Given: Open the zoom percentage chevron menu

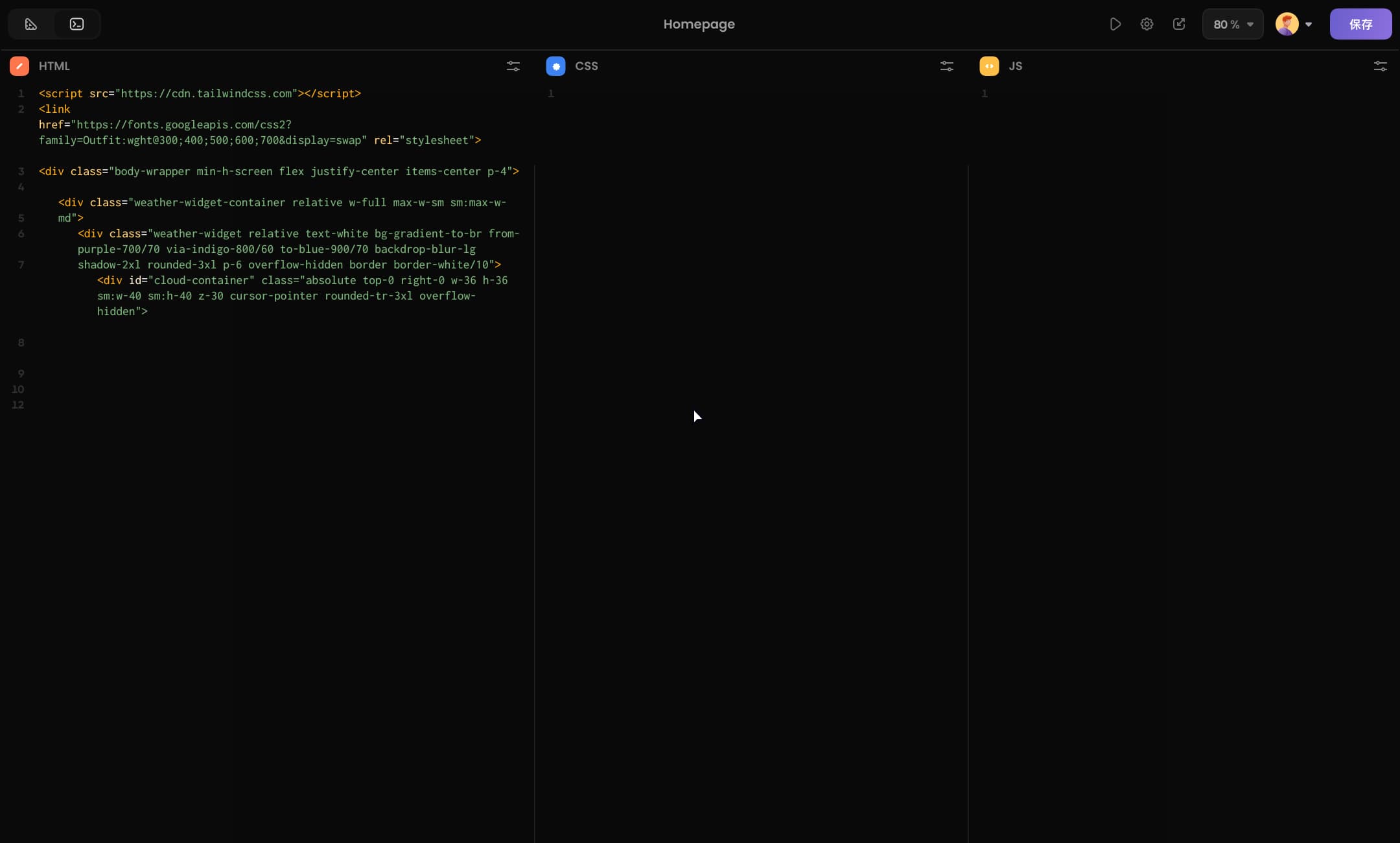Looking at the screenshot, I should (1249, 24).
